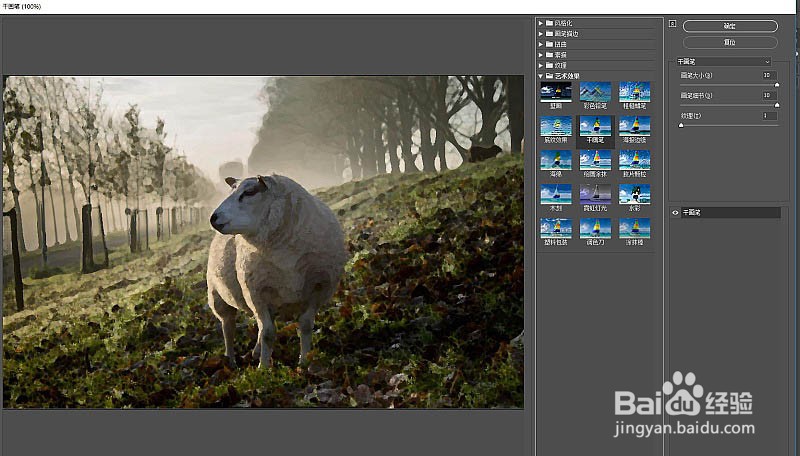The width and height of the screenshot is (800, 456).
Task: Select the 壁画 (Fresco) filter thumbnail
Action: coord(556,92)
